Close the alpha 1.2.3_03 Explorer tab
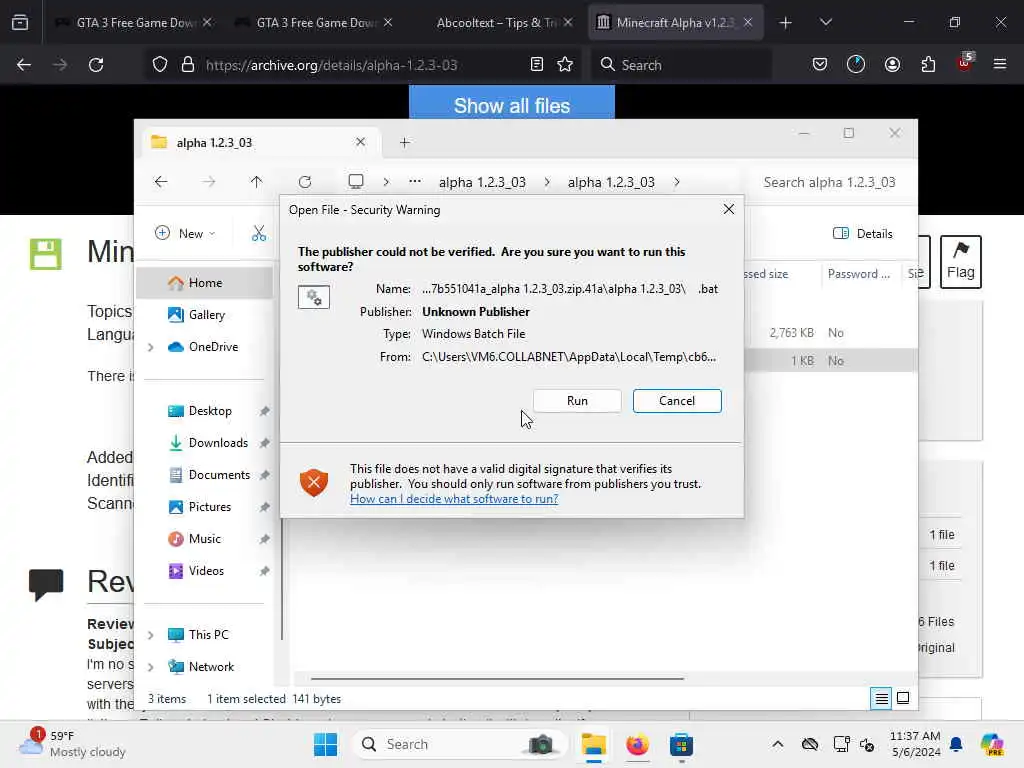Image resolution: width=1024 pixels, height=768 pixels. [x=360, y=142]
